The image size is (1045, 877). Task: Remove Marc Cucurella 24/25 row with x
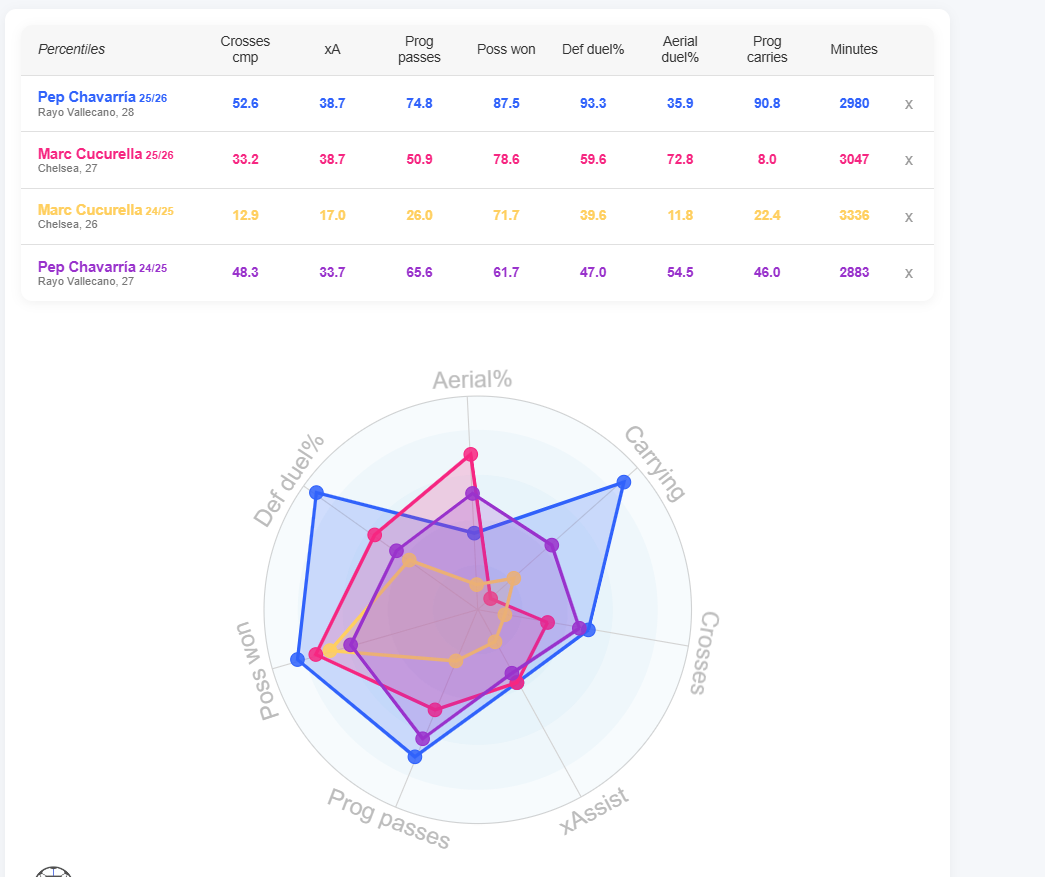908,217
